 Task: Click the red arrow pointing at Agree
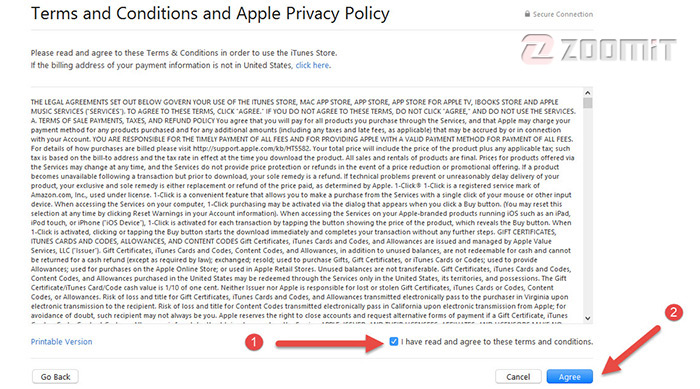(x=631, y=349)
